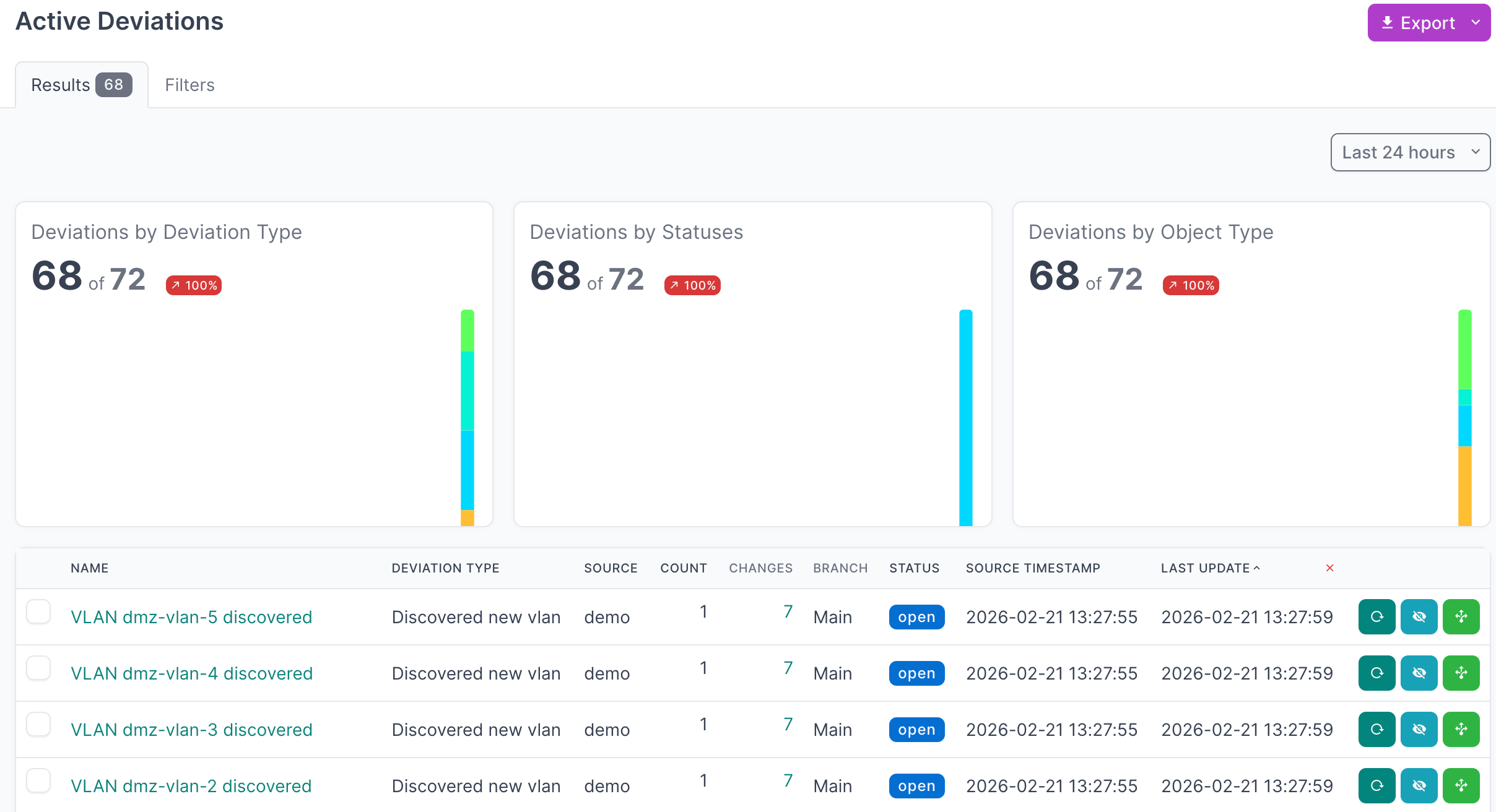The height and width of the screenshot is (812, 1496).
Task: Click green move icon for dmz-vlan-4 row
Action: click(1461, 673)
